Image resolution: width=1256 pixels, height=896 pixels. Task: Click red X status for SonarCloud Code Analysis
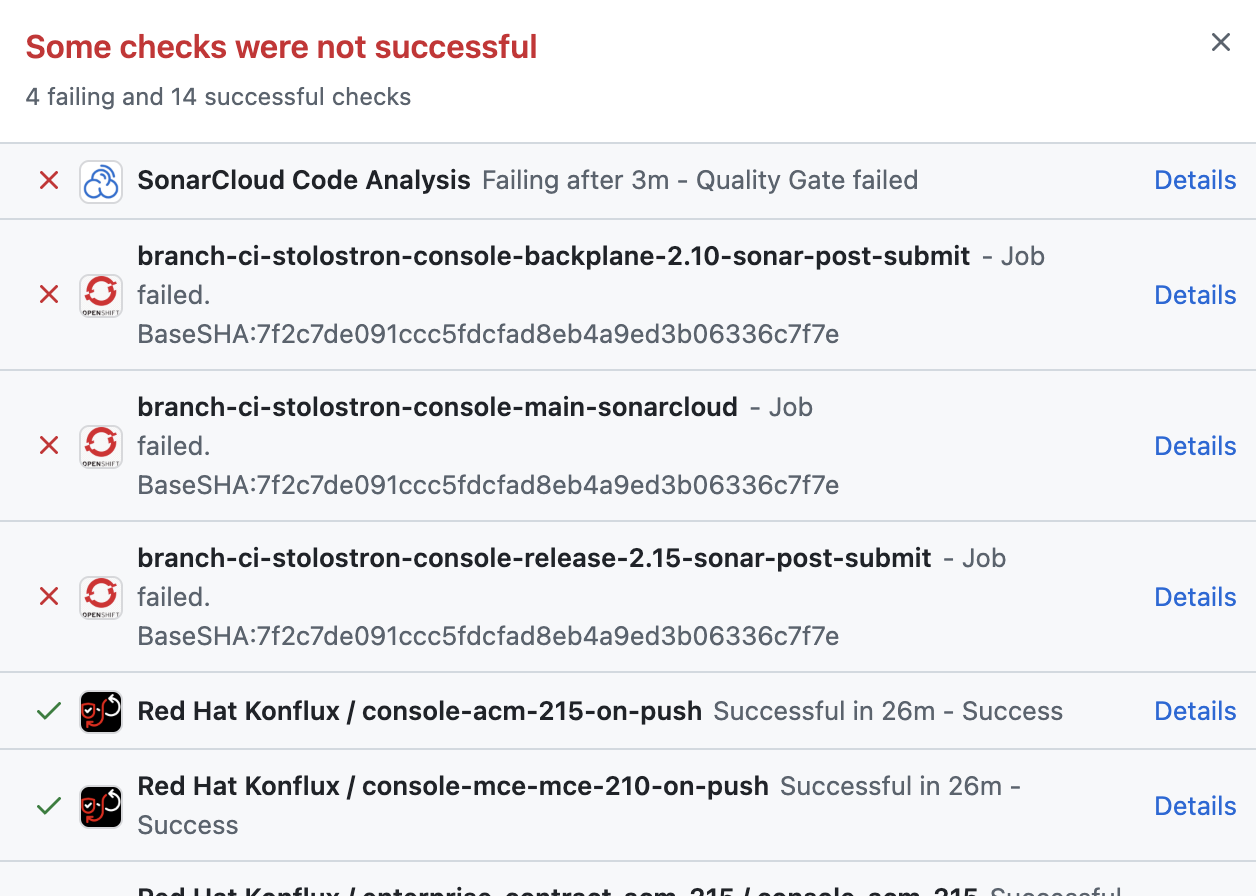point(48,181)
